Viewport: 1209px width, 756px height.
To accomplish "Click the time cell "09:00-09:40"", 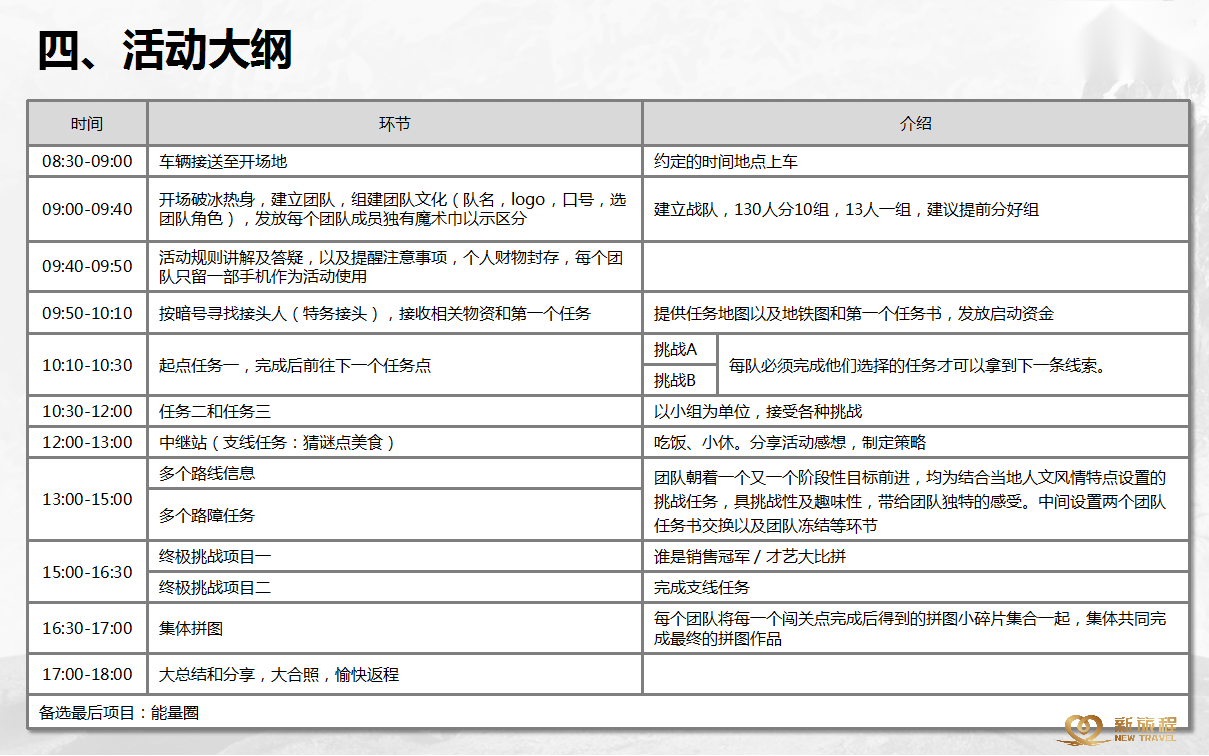I will point(87,209).
